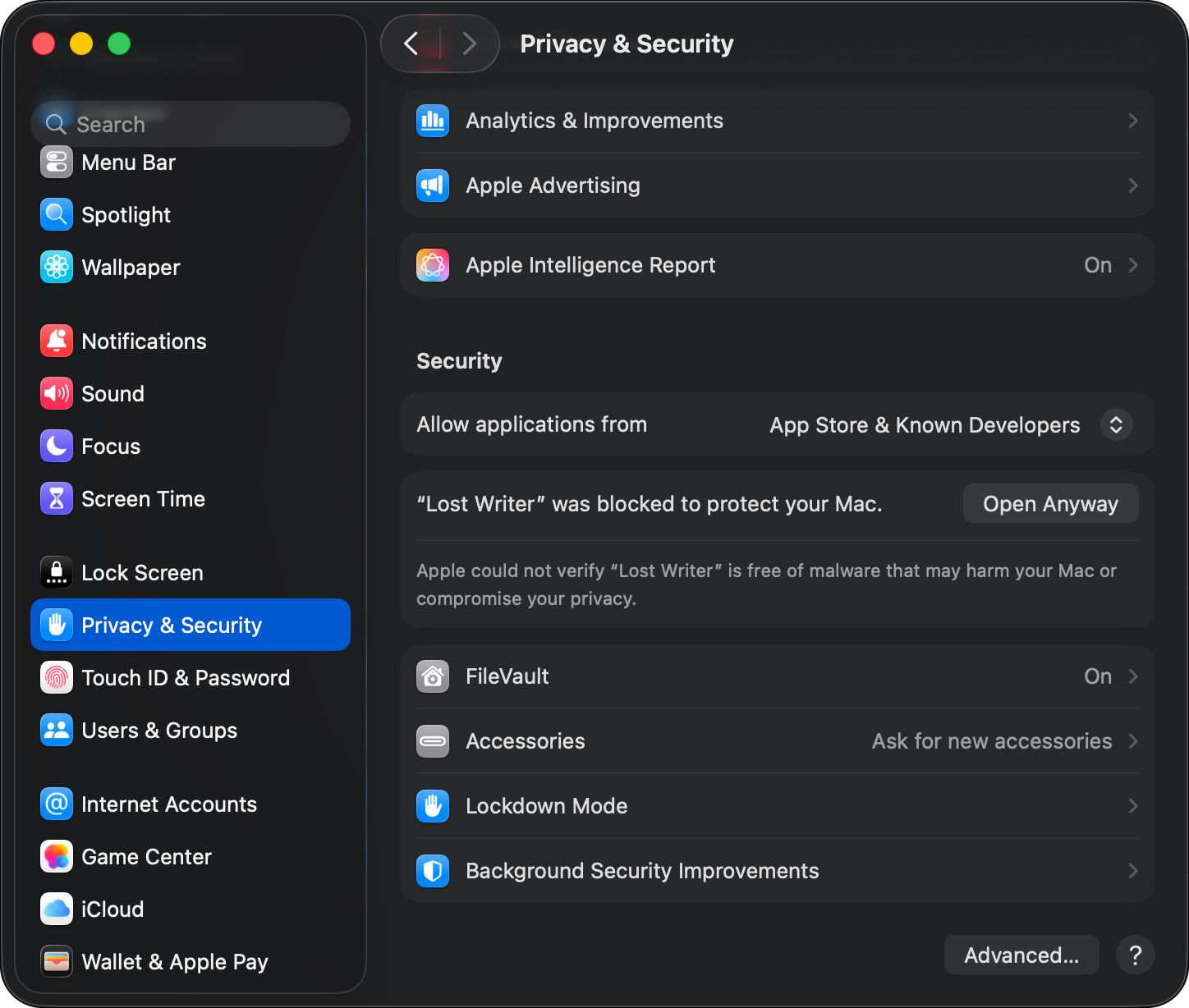Click the 'On' value for Apple Intelligence Report
This screenshot has width=1189, height=1008.
[x=1098, y=265]
